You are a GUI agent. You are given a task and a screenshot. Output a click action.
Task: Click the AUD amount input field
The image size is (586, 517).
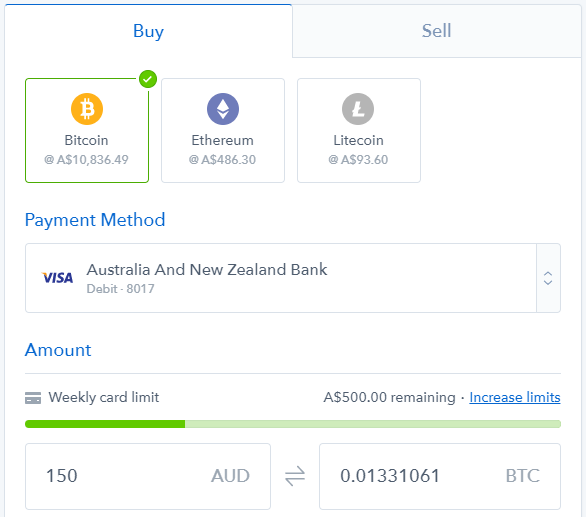148,476
